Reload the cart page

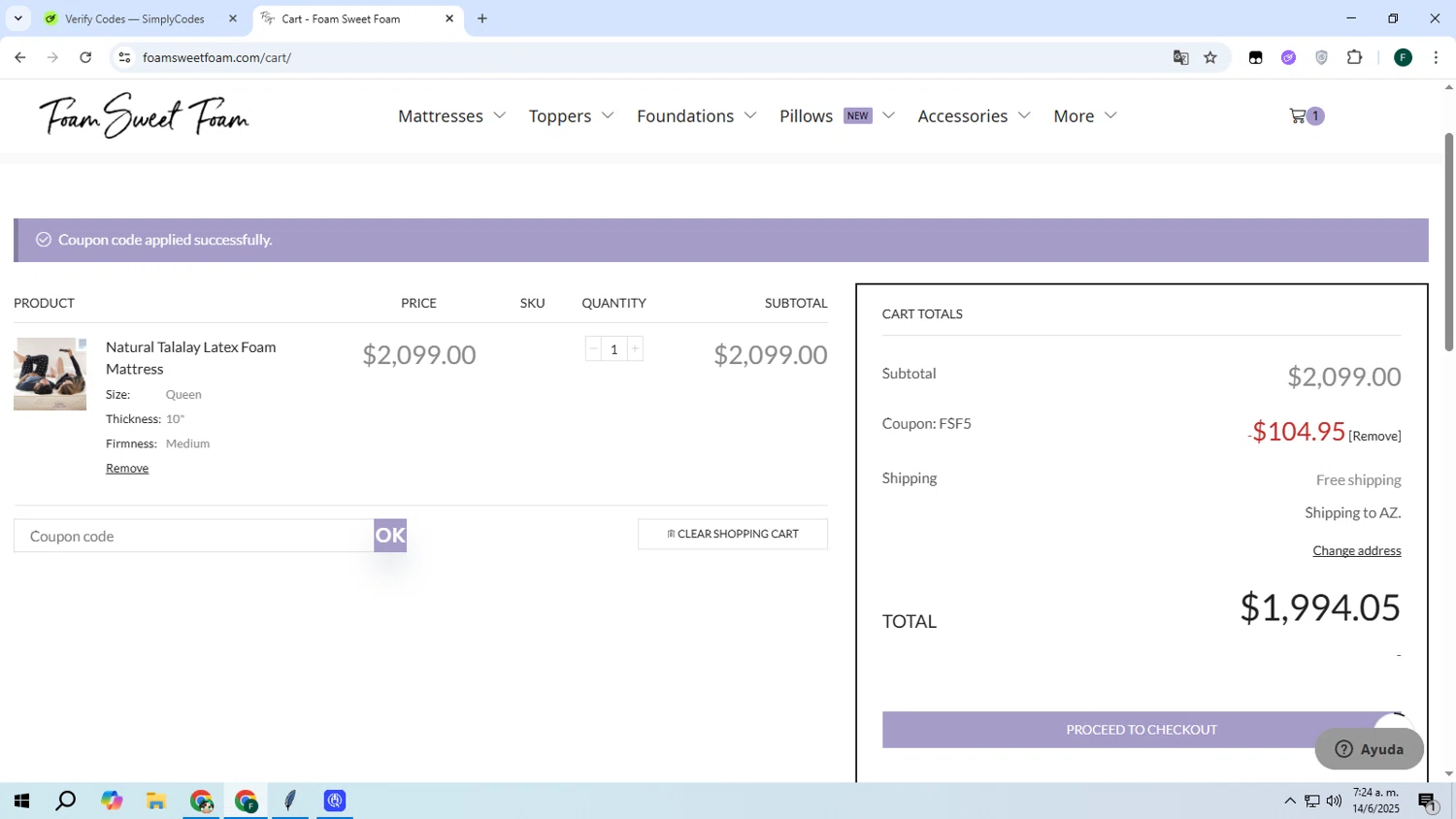point(85,57)
